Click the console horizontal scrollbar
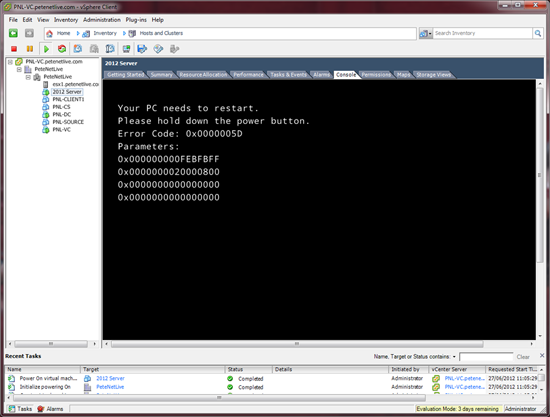This screenshot has height=417, width=550. (297, 344)
